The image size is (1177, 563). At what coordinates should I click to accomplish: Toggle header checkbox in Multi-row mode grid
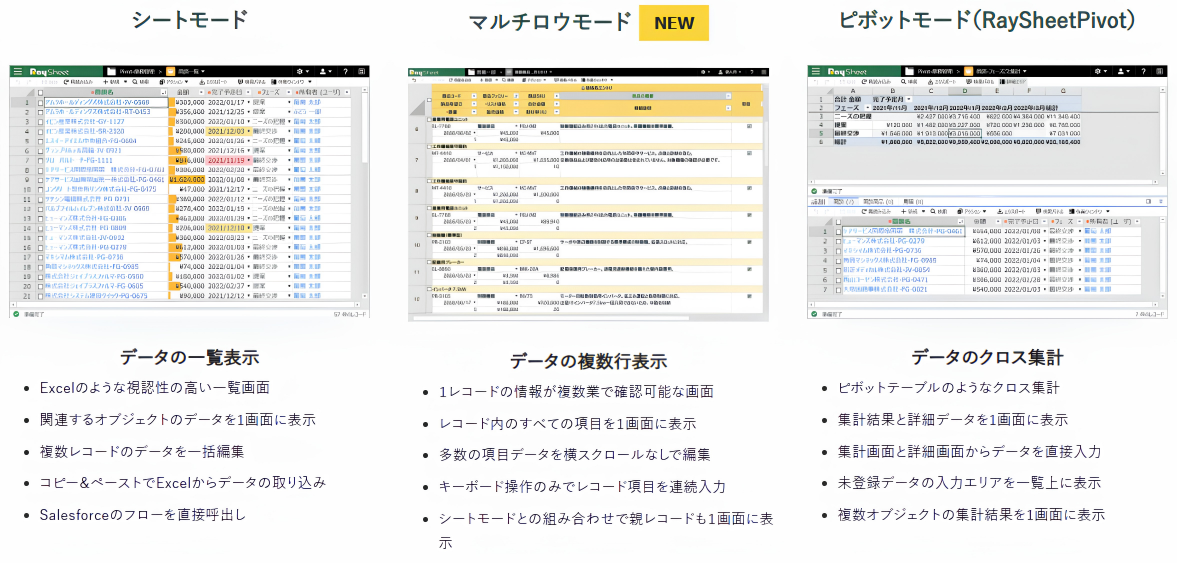coord(429,100)
